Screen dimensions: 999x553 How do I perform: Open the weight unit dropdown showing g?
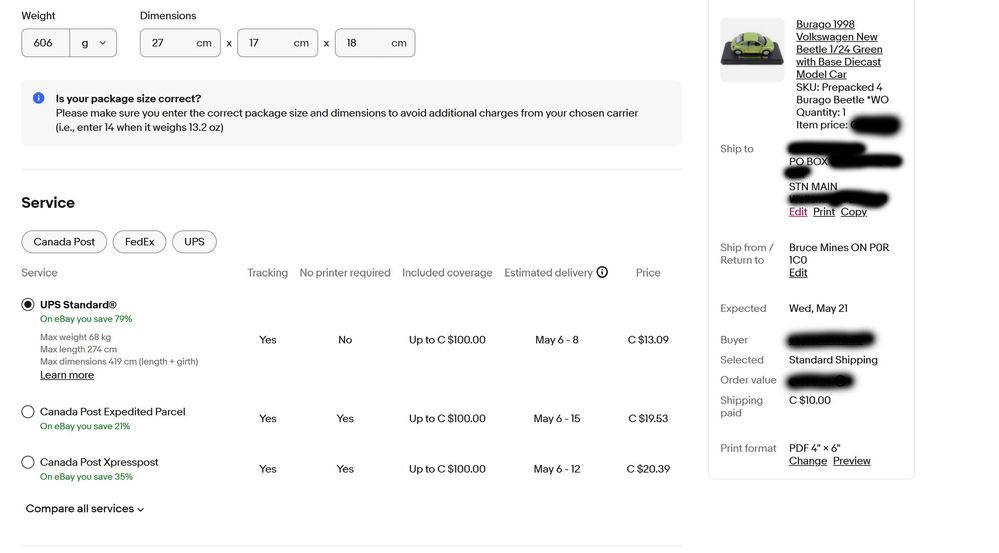pos(93,43)
